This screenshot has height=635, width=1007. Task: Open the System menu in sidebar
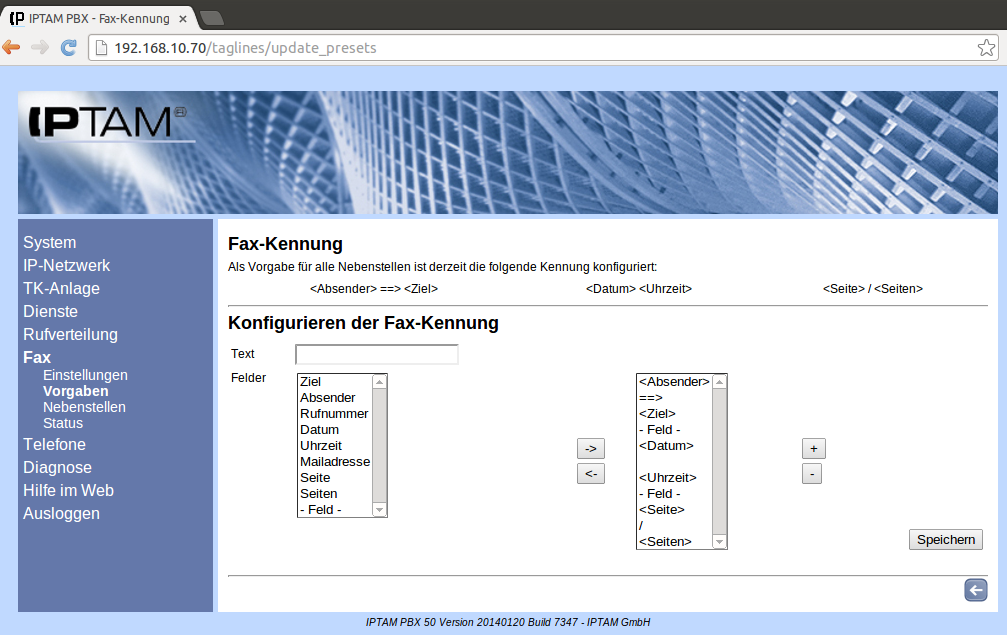[50, 243]
